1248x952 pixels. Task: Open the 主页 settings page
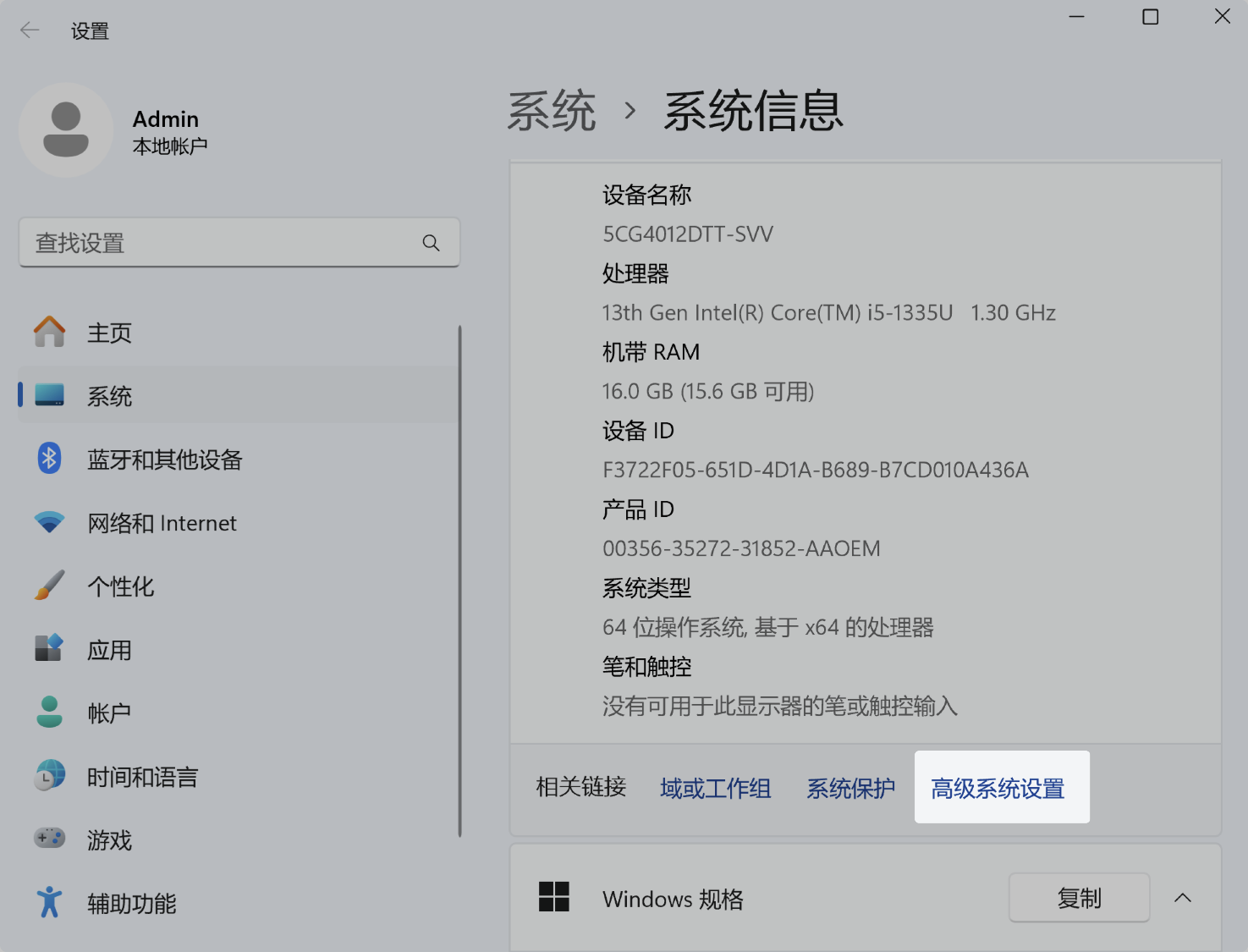[239, 332]
